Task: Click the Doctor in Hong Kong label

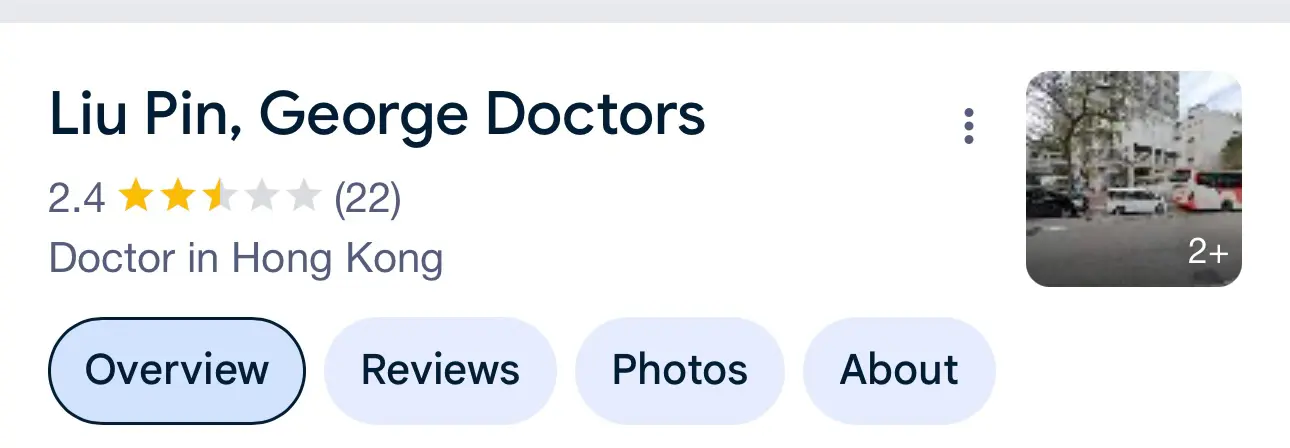Action: tap(246, 259)
